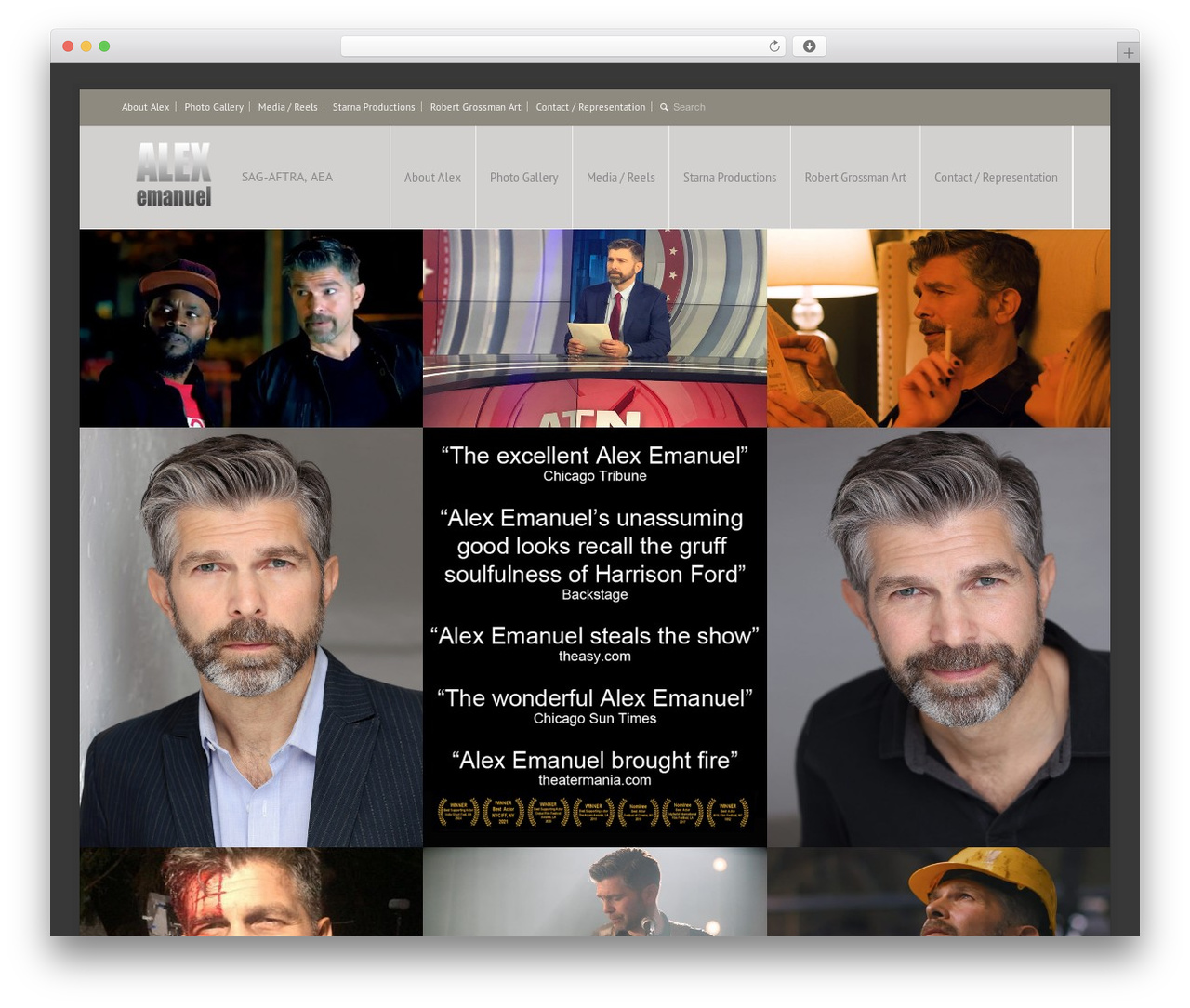Screen dimensions: 1190x1008
Task: Select Media / Reels in main navigation
Action: [x=620, y=178]
